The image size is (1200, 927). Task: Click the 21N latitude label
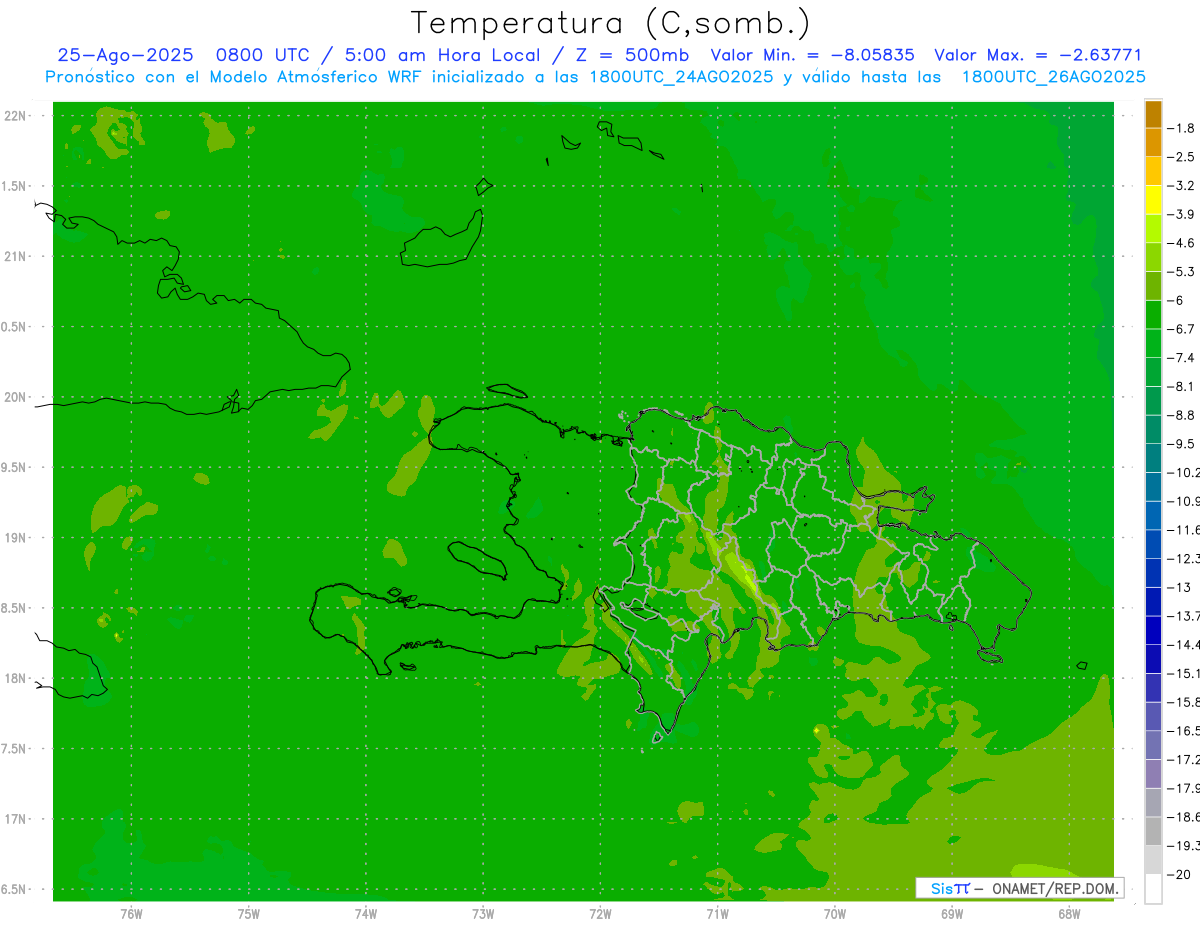tap(14, 256)
